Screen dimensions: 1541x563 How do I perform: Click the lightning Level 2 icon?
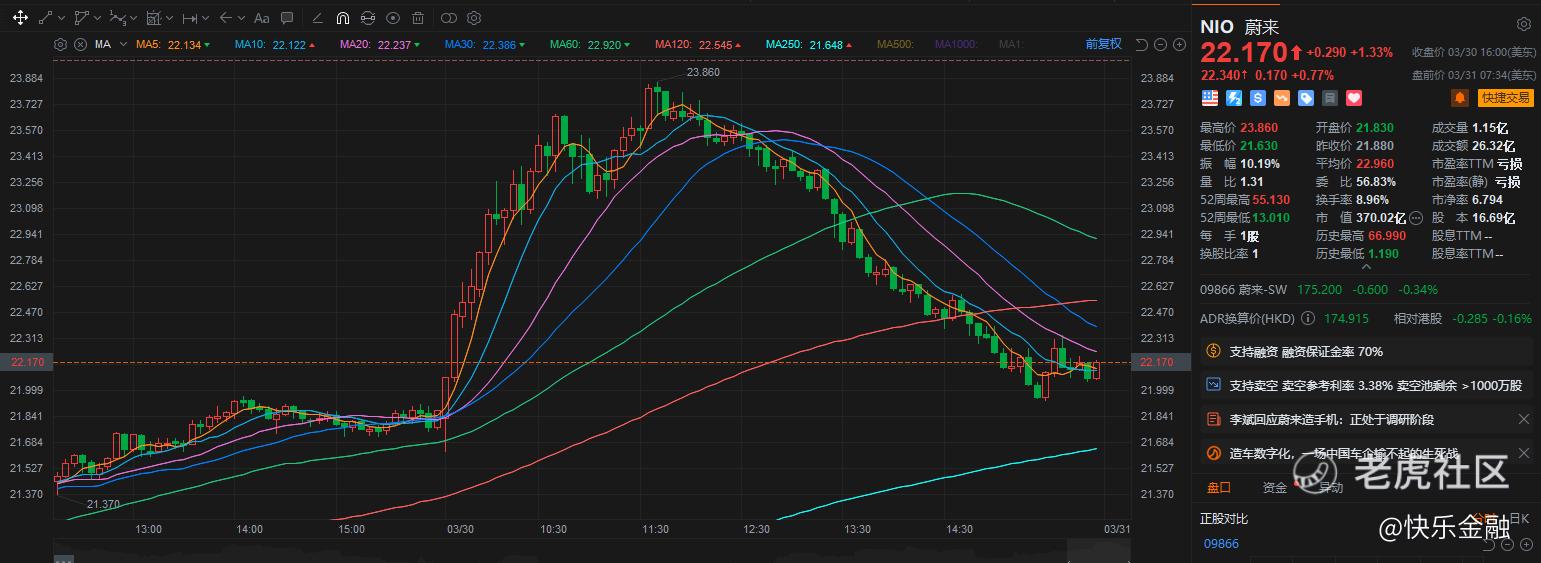coord(1234,98)
